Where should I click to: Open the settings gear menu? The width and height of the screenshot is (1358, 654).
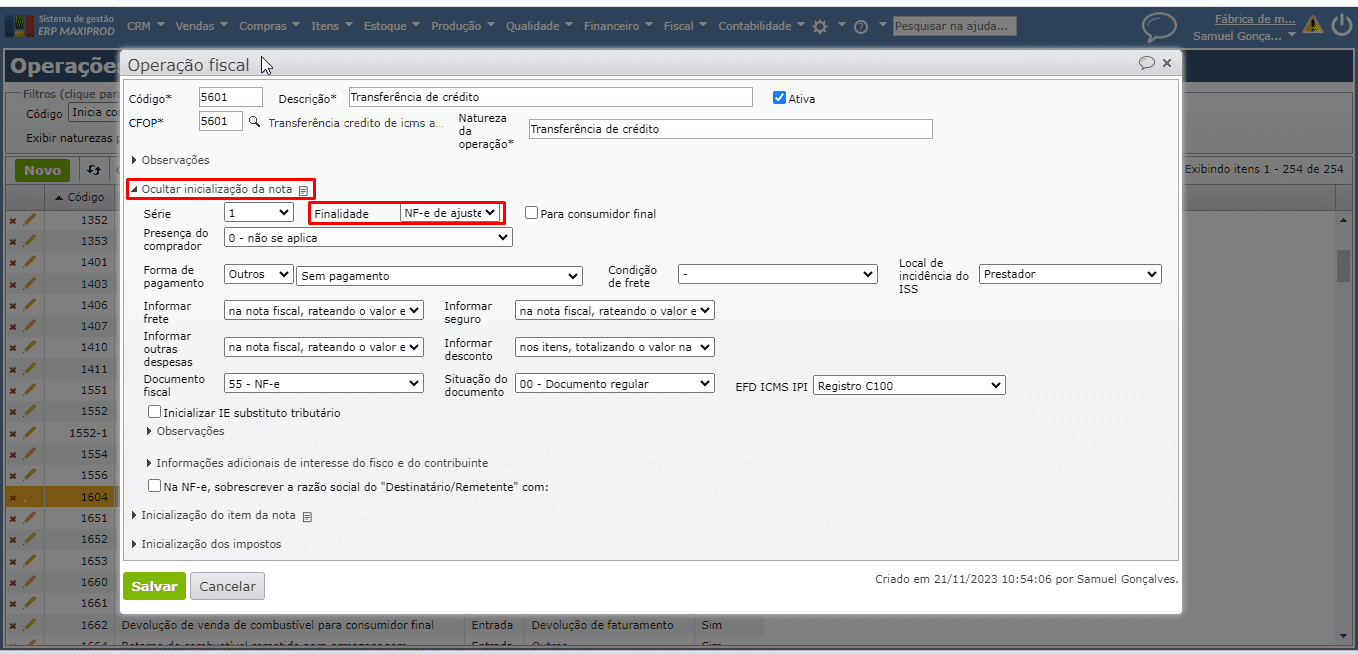click(x=820, y=27)
